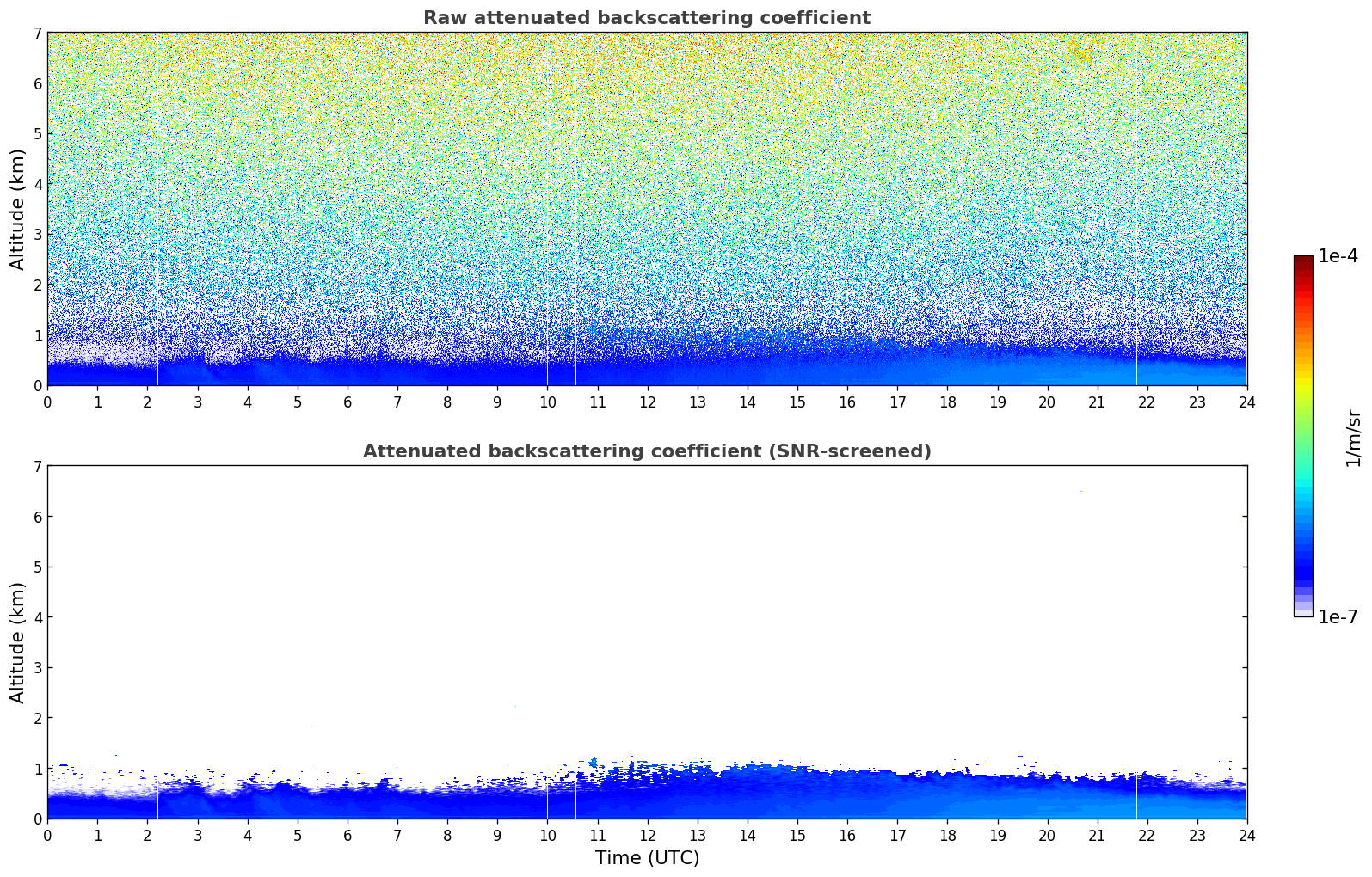Click the 'Time (UTC)' axis label
This screenshot has width=1372, height=877.
pyautogui.click(x=647, y=858)
